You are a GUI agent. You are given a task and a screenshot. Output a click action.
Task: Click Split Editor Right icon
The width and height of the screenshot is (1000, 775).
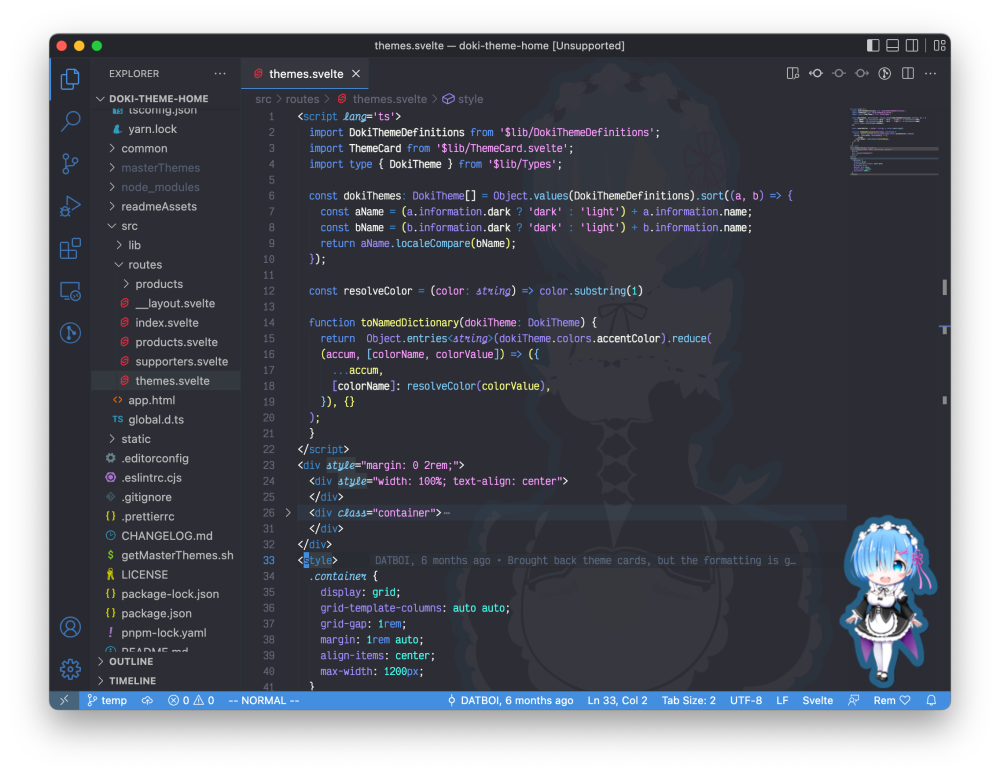click(x=908, y=73)
